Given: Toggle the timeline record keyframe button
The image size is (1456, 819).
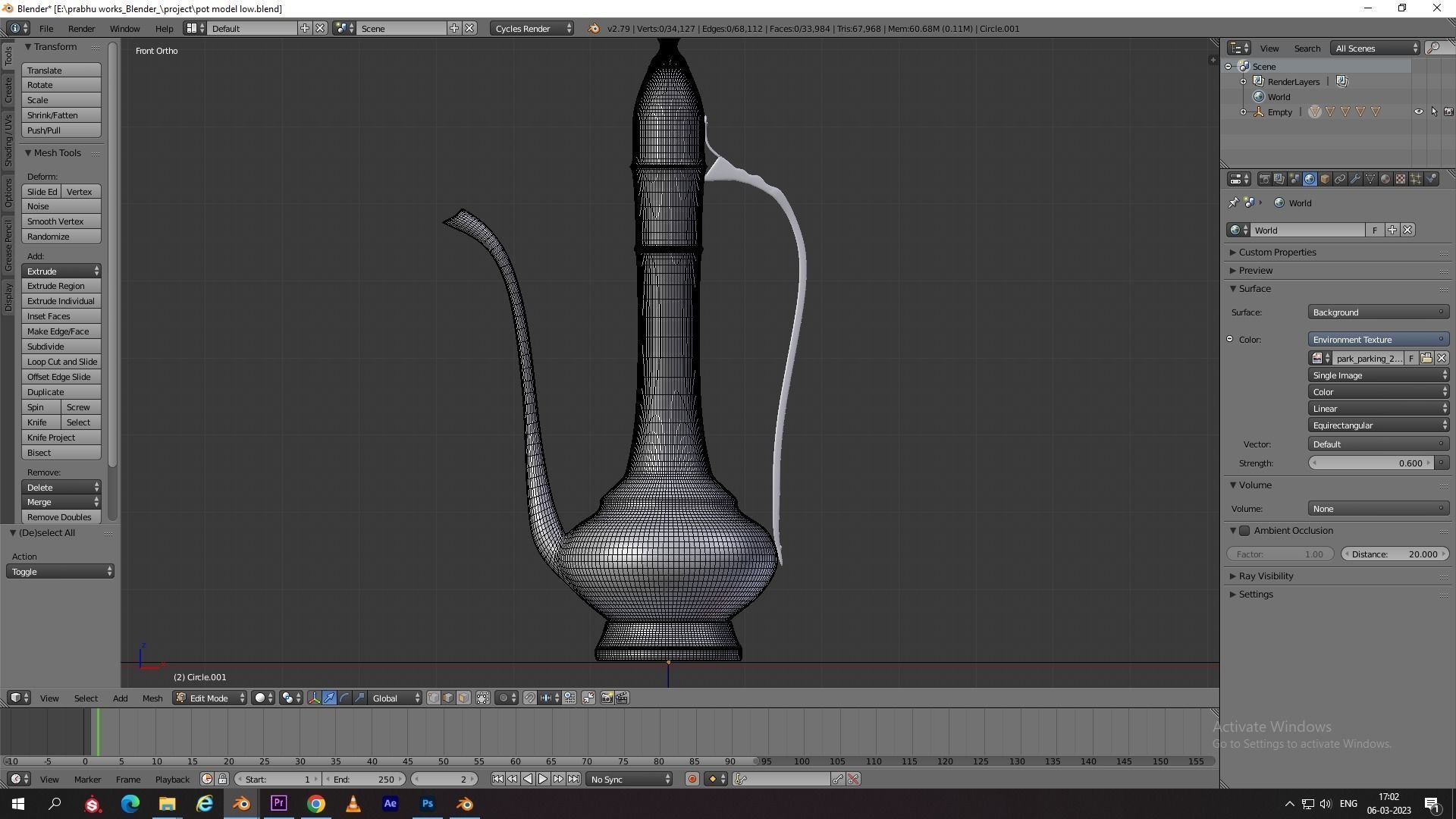Looking at the screenshot, I should 692,779.
